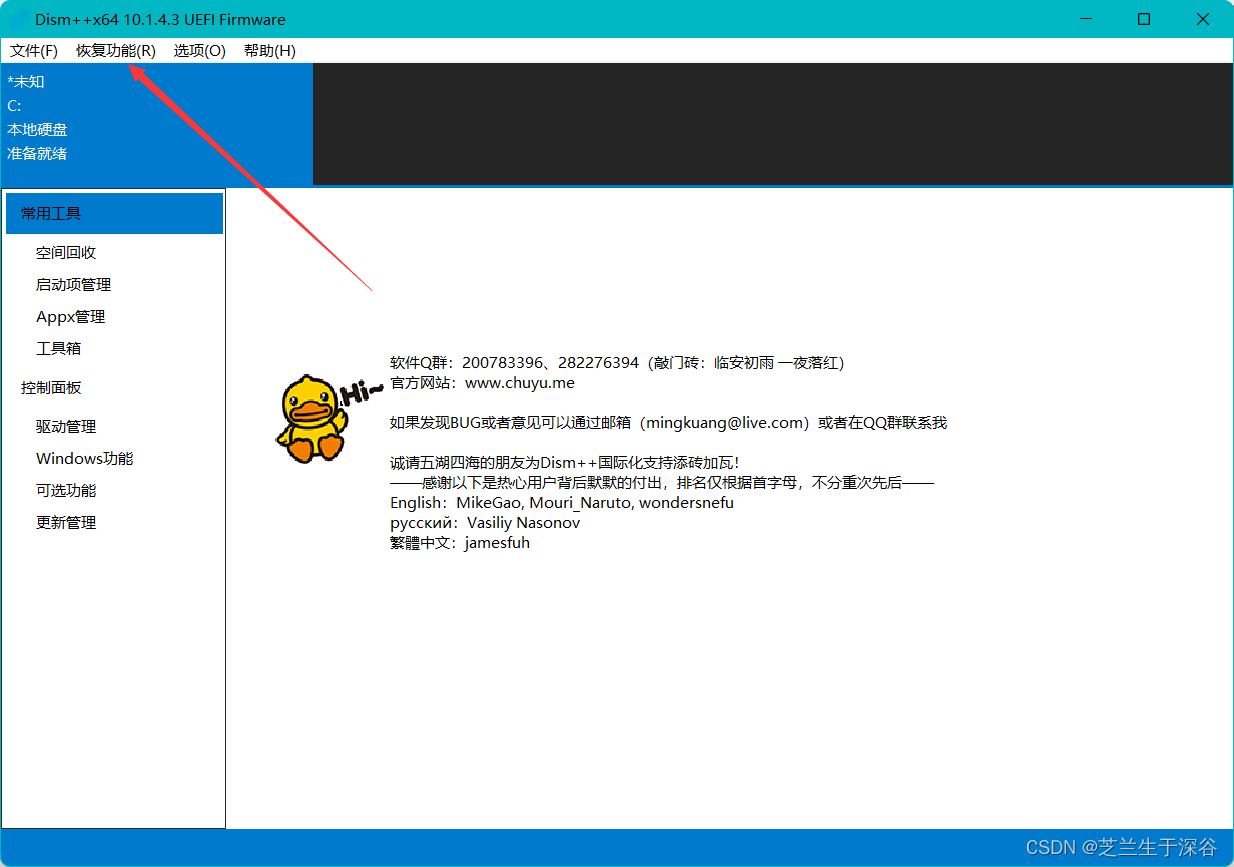Image resolution: width=1234 pixels, height=867 pixels.
Task: Open 更新管理 in the sidebar
Action: click(x=66, y=523)
